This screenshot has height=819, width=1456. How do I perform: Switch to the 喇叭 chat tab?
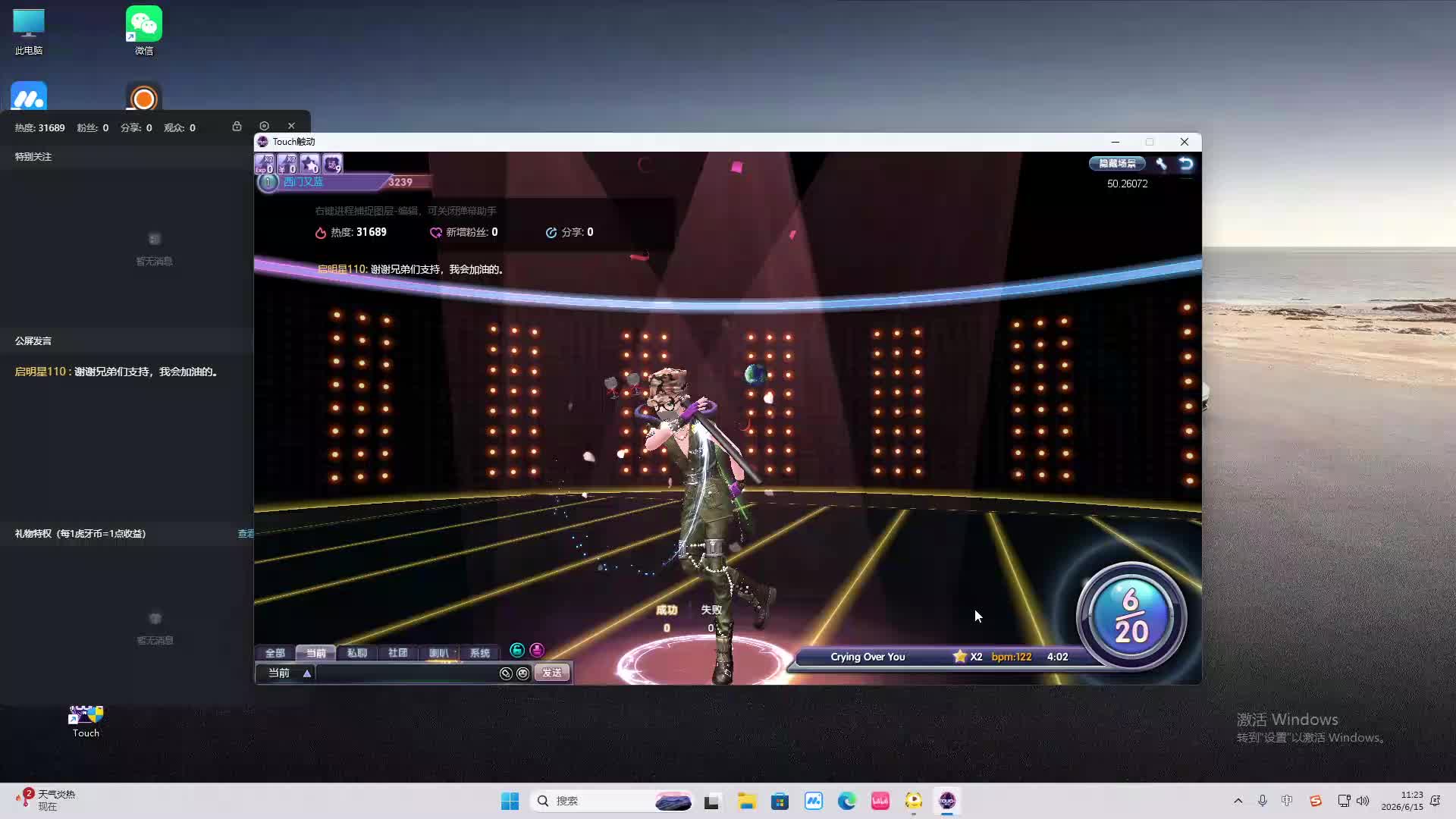[439, 653]
